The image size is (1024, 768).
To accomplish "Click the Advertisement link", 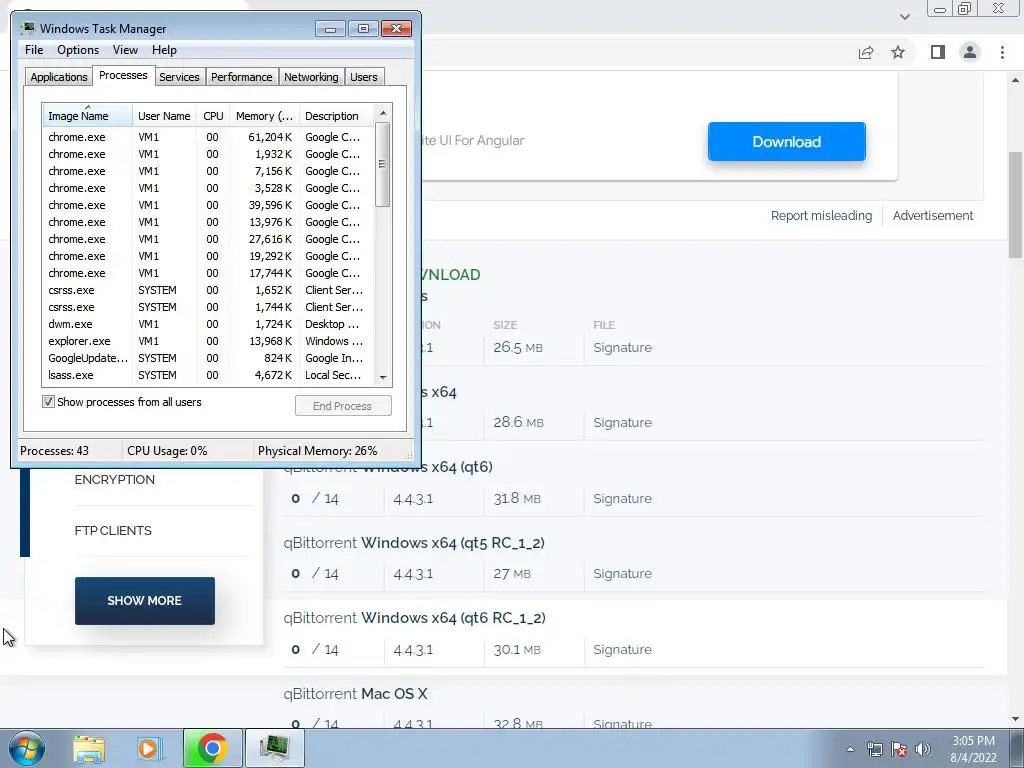I will pos(933,216).
